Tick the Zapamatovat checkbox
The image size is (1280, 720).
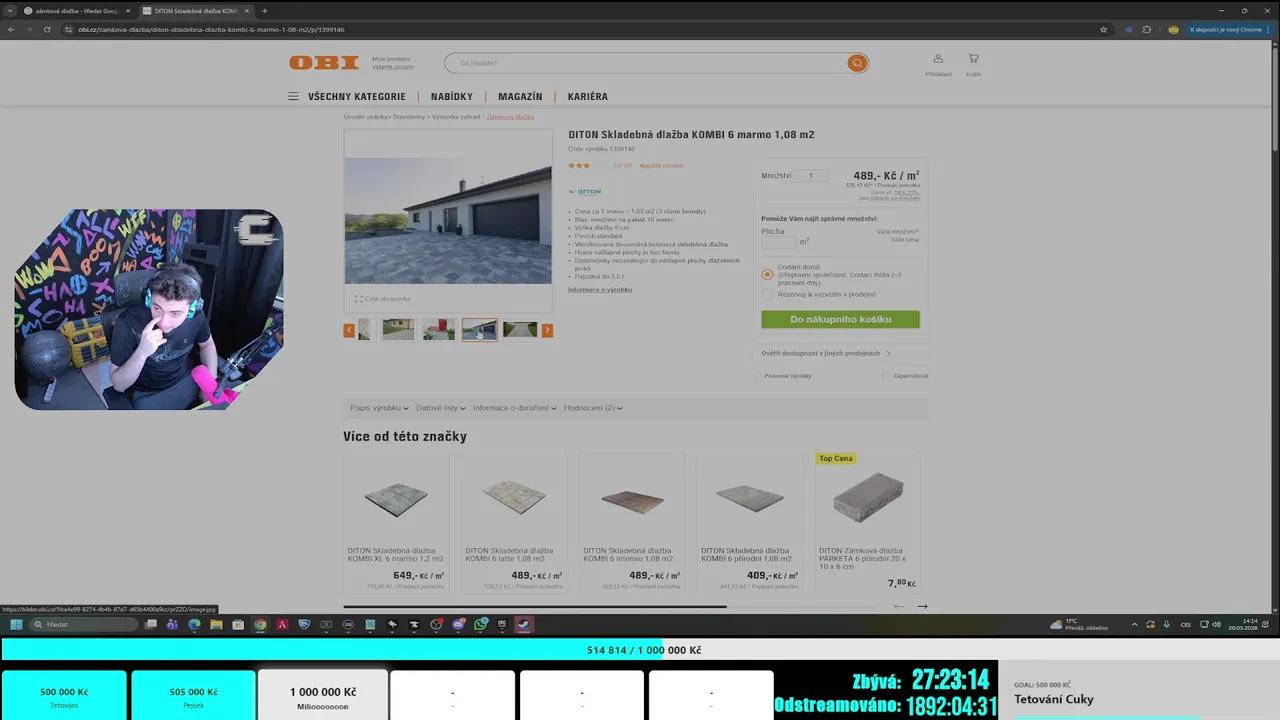coord(885,376)
